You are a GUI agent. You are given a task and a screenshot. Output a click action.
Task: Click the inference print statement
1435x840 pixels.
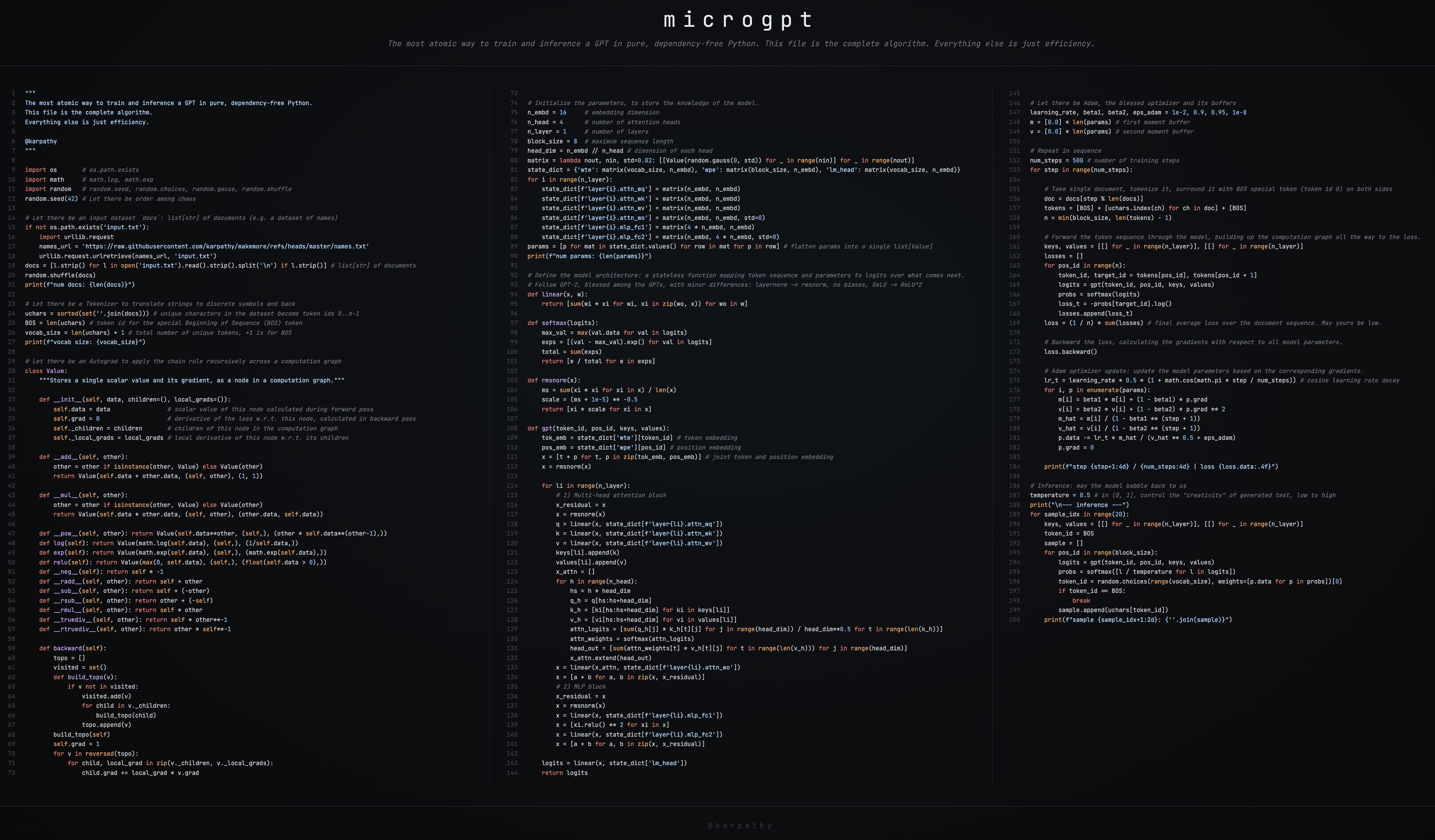click(1079, 505)
